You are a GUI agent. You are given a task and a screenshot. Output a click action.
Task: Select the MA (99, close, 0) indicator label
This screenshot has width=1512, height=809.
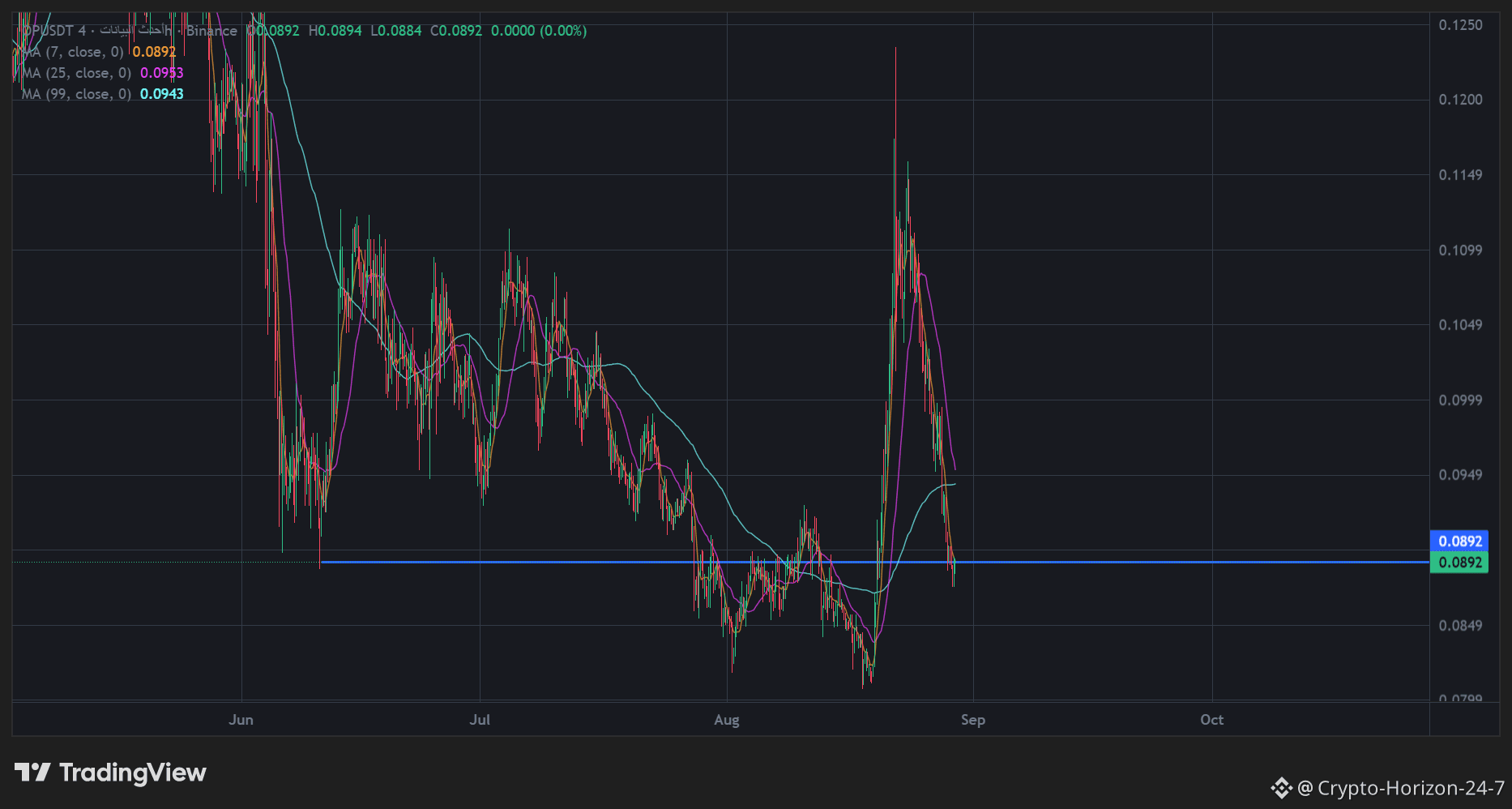pyautogui.click(x=76, y=94)
